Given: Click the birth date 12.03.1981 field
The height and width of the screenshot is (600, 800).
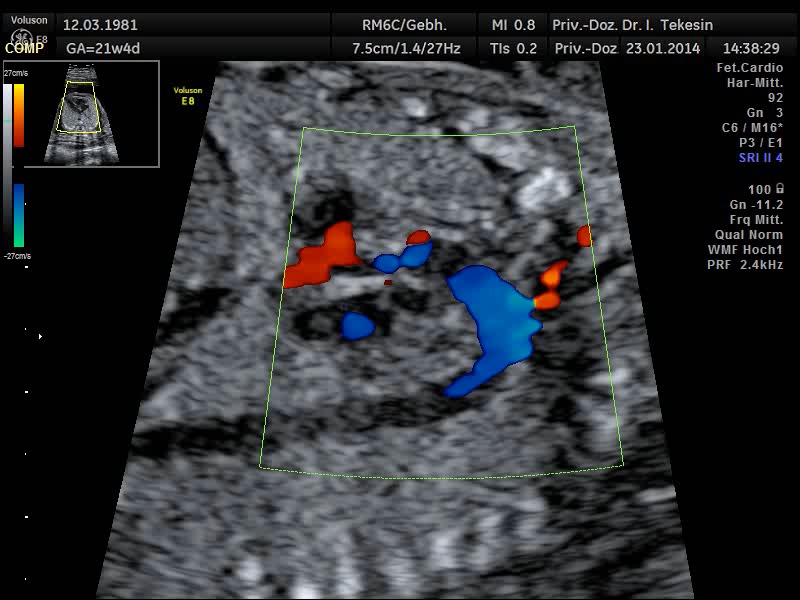Looking at the screenshot, I should coord(100,25).
